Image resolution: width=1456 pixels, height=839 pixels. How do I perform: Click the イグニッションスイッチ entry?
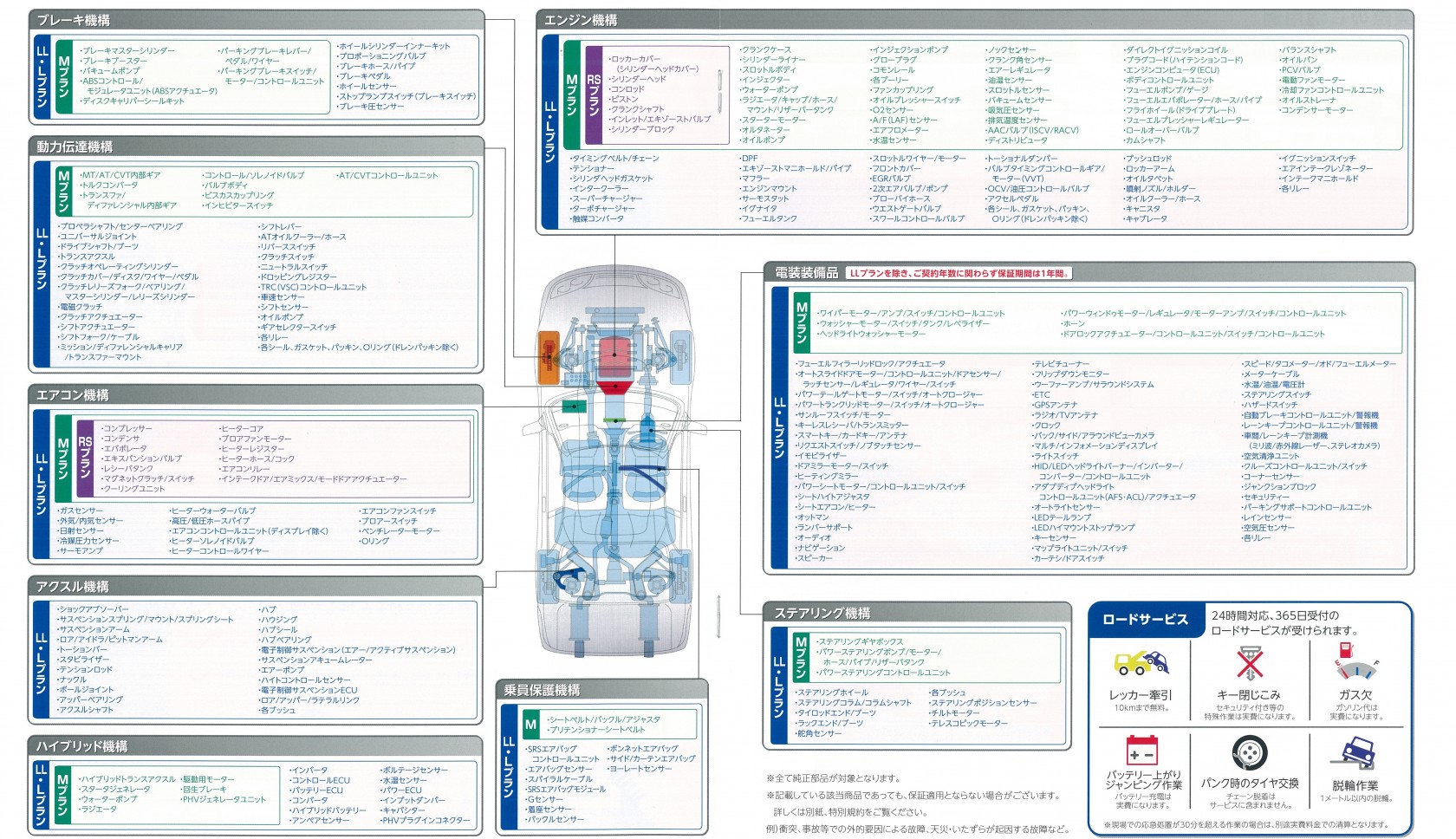pos(1316,159)
